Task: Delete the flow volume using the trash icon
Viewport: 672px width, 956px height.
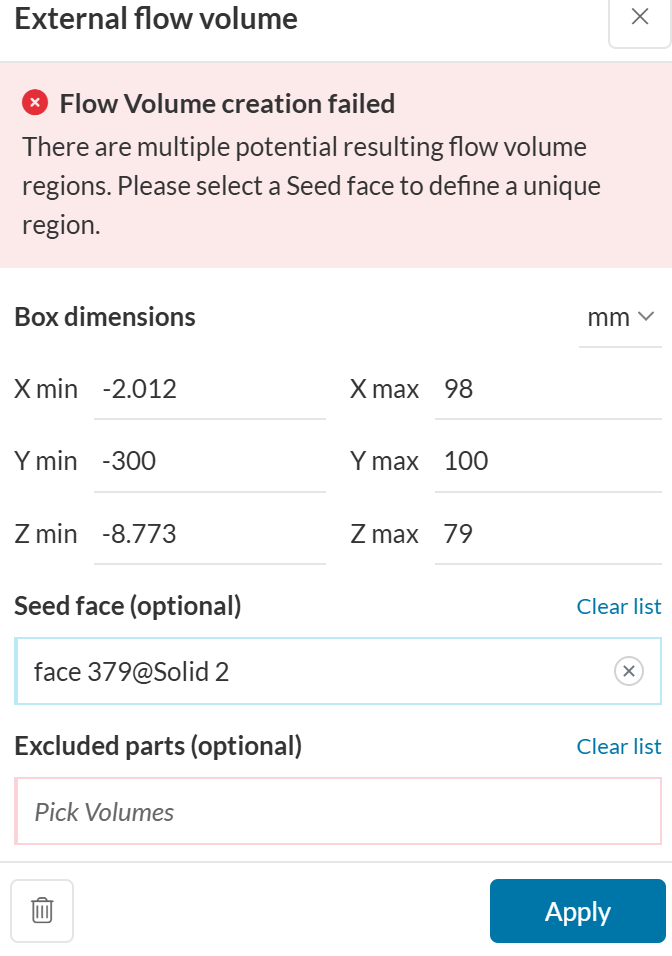Action: coord(42,910)
